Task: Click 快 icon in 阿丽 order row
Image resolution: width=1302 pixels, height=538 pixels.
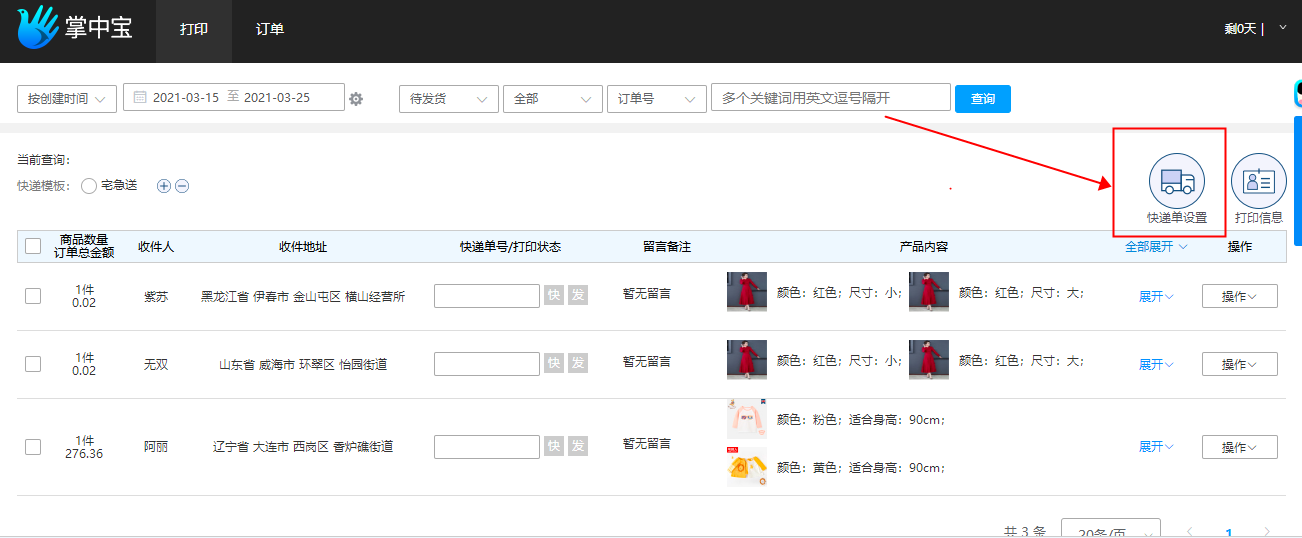Action: click(554, 446)
